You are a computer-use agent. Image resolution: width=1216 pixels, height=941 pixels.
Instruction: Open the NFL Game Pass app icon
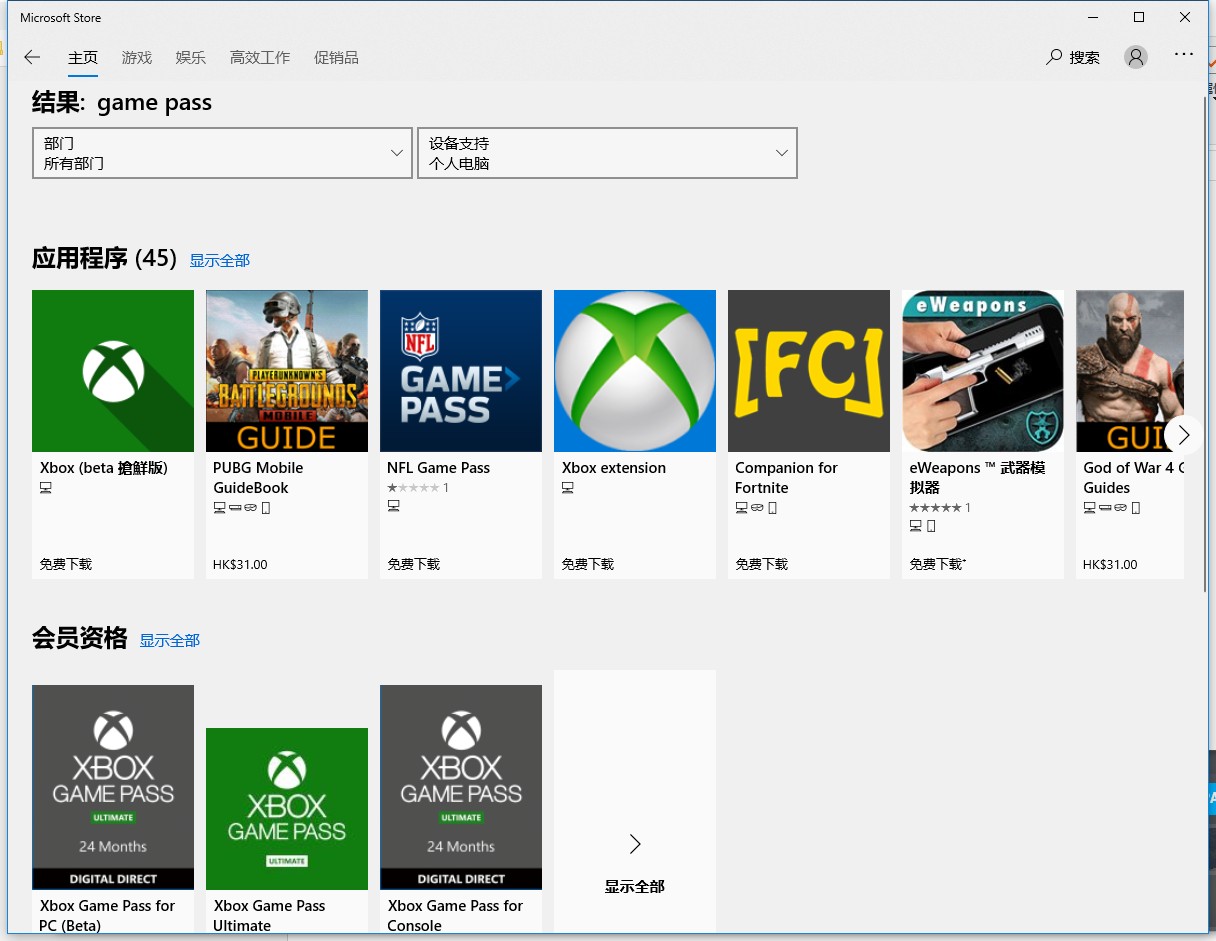461,371
